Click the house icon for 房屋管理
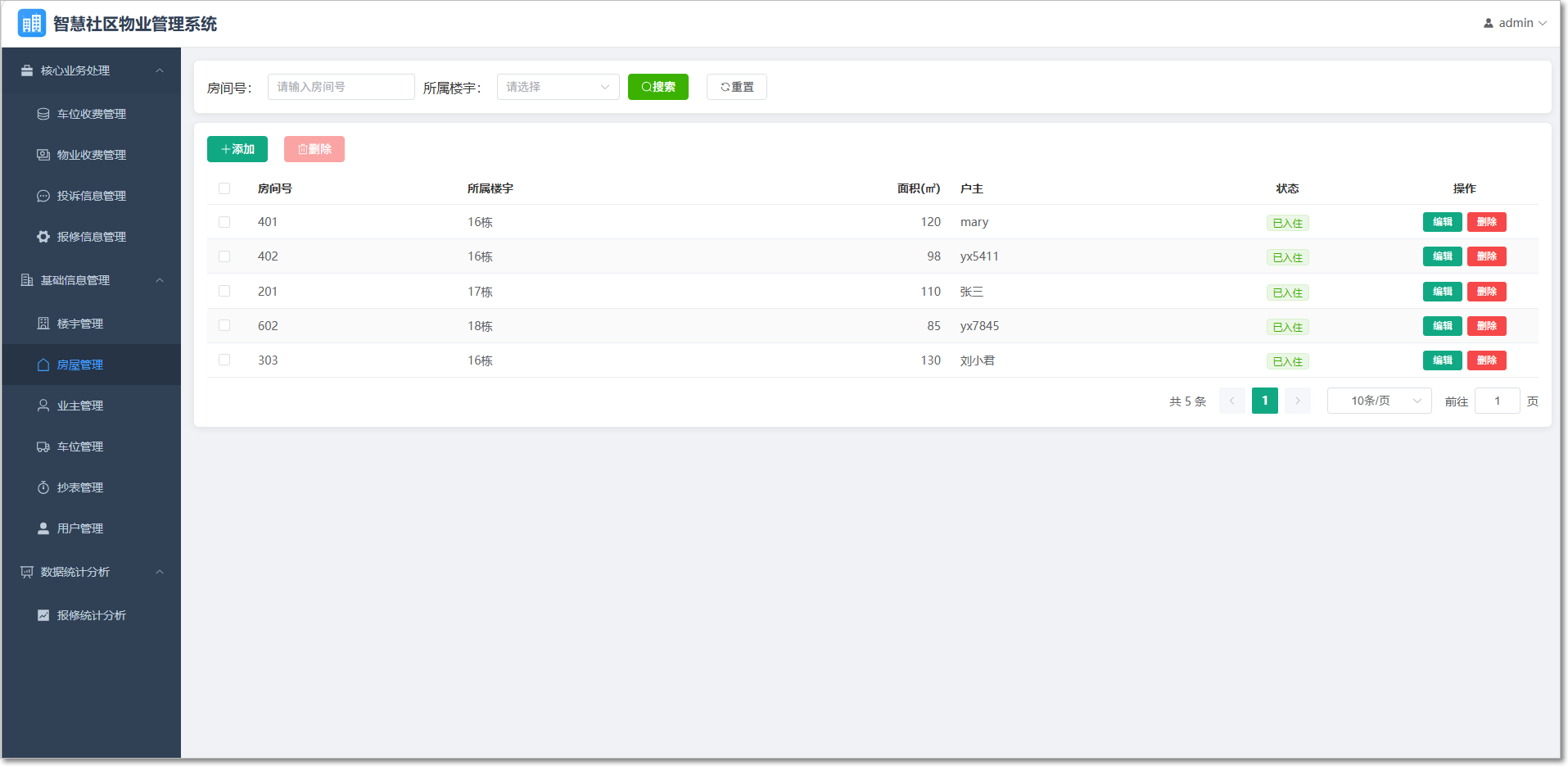1568x766 pixels. [x=43, y=365]
